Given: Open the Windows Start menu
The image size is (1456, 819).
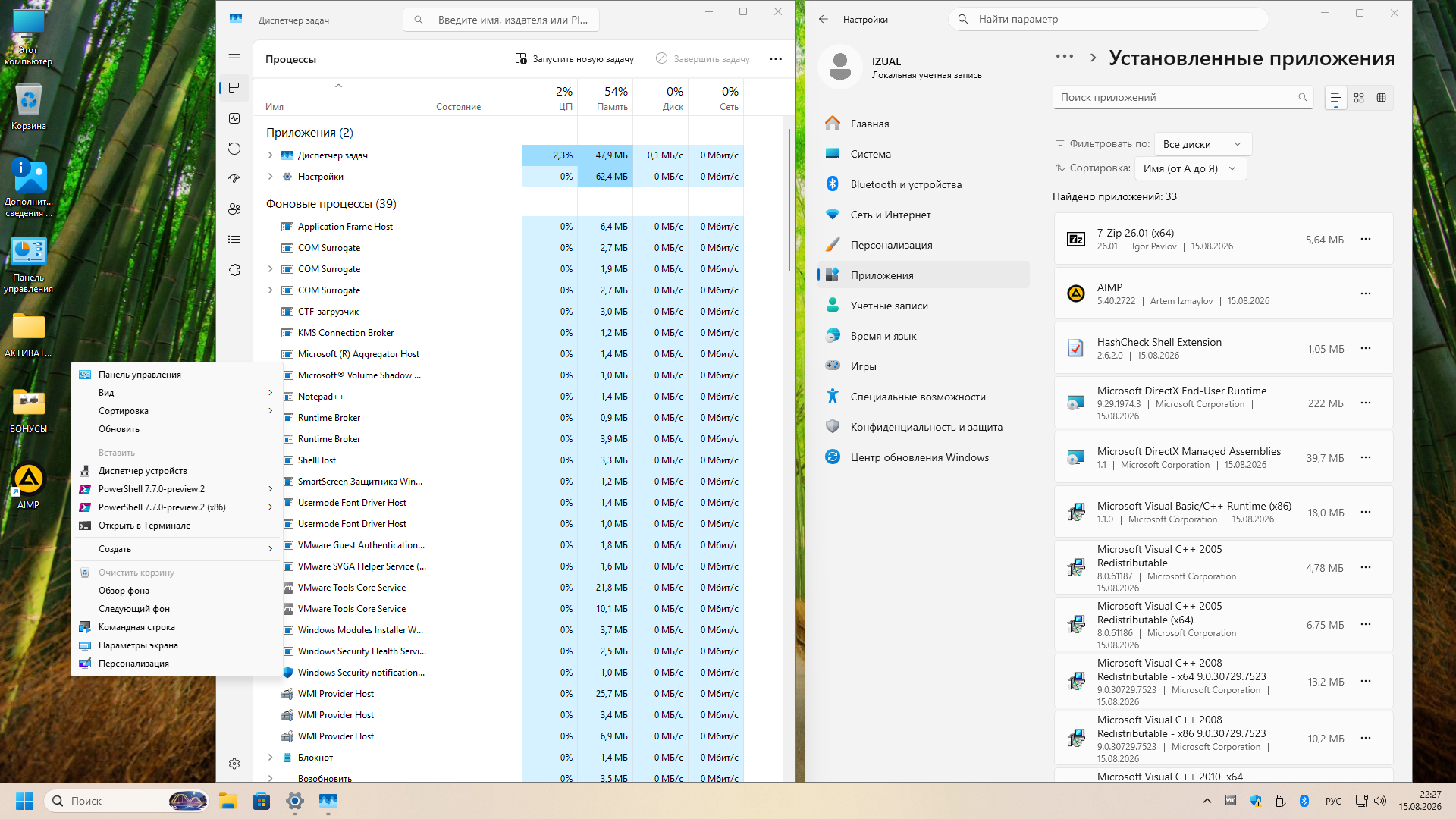Looking at the screenshot, I should pyautogui.click(x=24, y=801).
